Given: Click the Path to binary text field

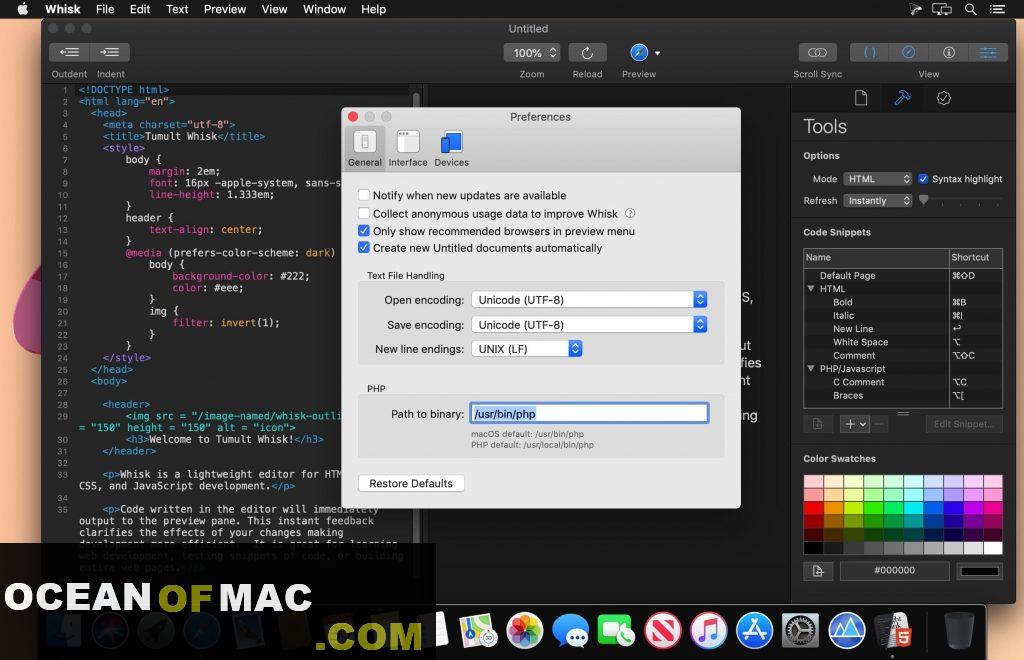Looking at the screenshot, I should (x=589, y=413).
